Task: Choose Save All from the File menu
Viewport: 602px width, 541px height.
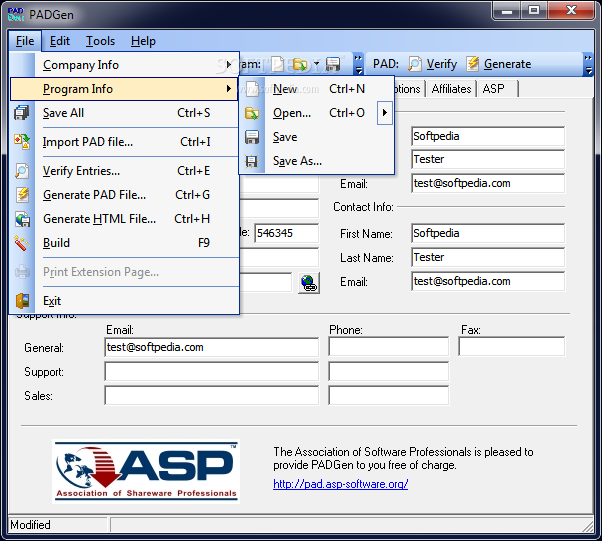Action: [124, 113]
